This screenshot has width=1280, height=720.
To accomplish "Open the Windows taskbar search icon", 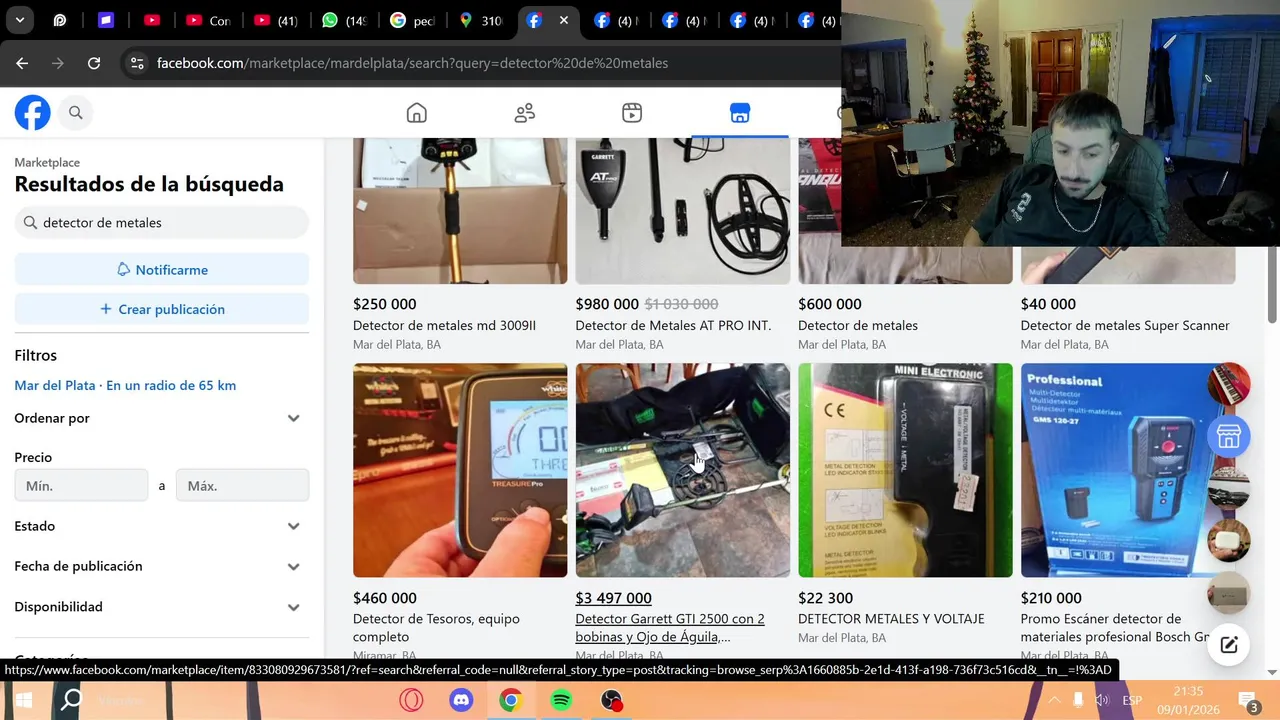I will [x=72, y=700].
